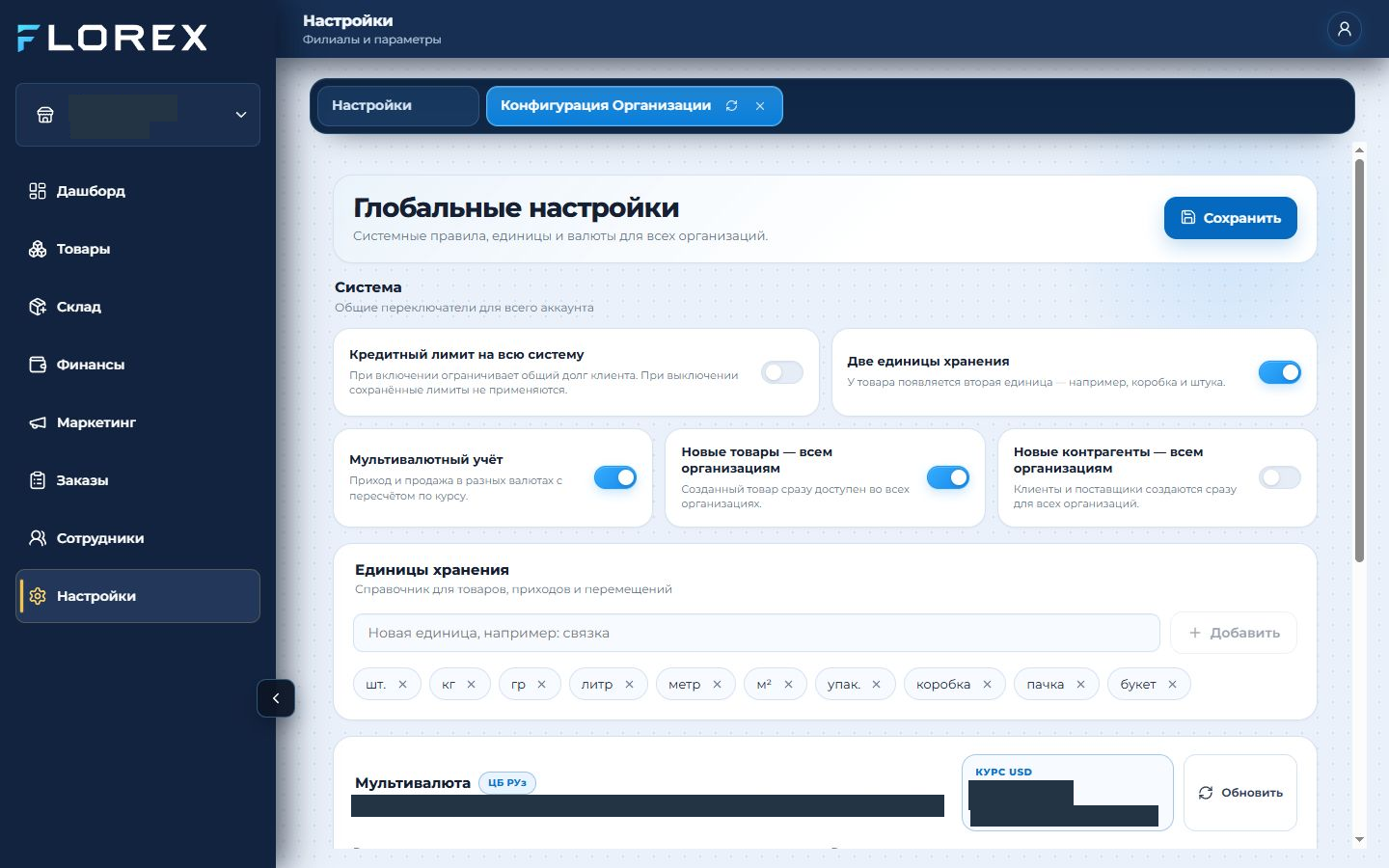Collapse the sidebar with the arrow button
The image size is (1389, 868).
tap(276, 698)
